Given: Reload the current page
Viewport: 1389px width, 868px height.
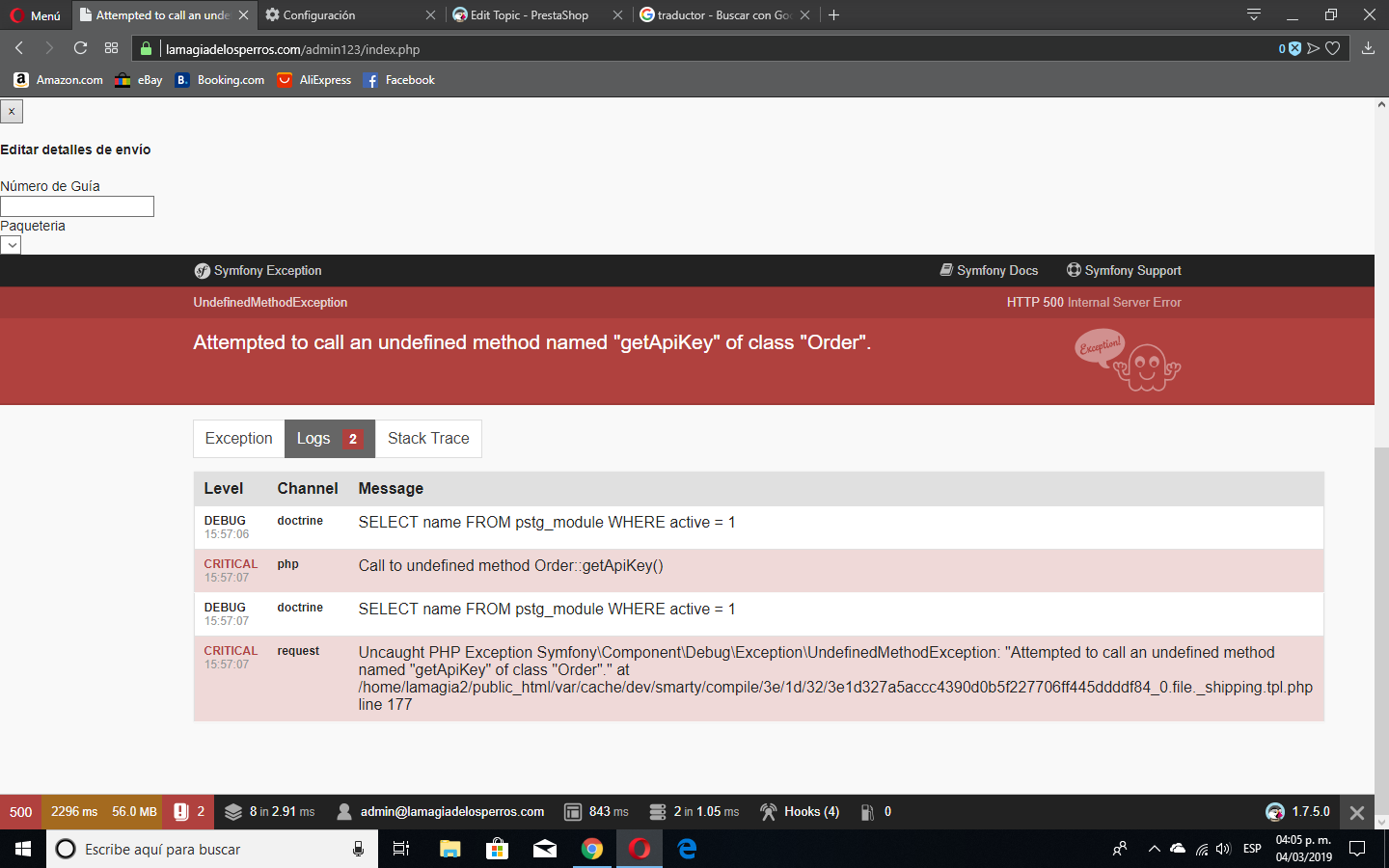Looking at the screenshot, I should click(x=80, y=48).
